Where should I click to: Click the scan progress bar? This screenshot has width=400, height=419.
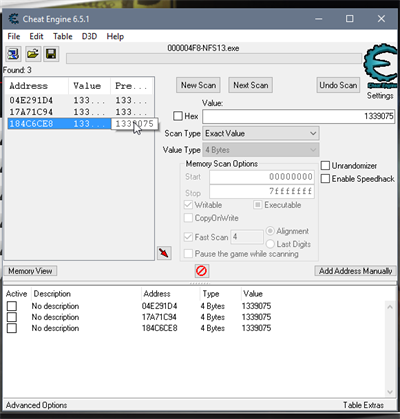(214, 58)
